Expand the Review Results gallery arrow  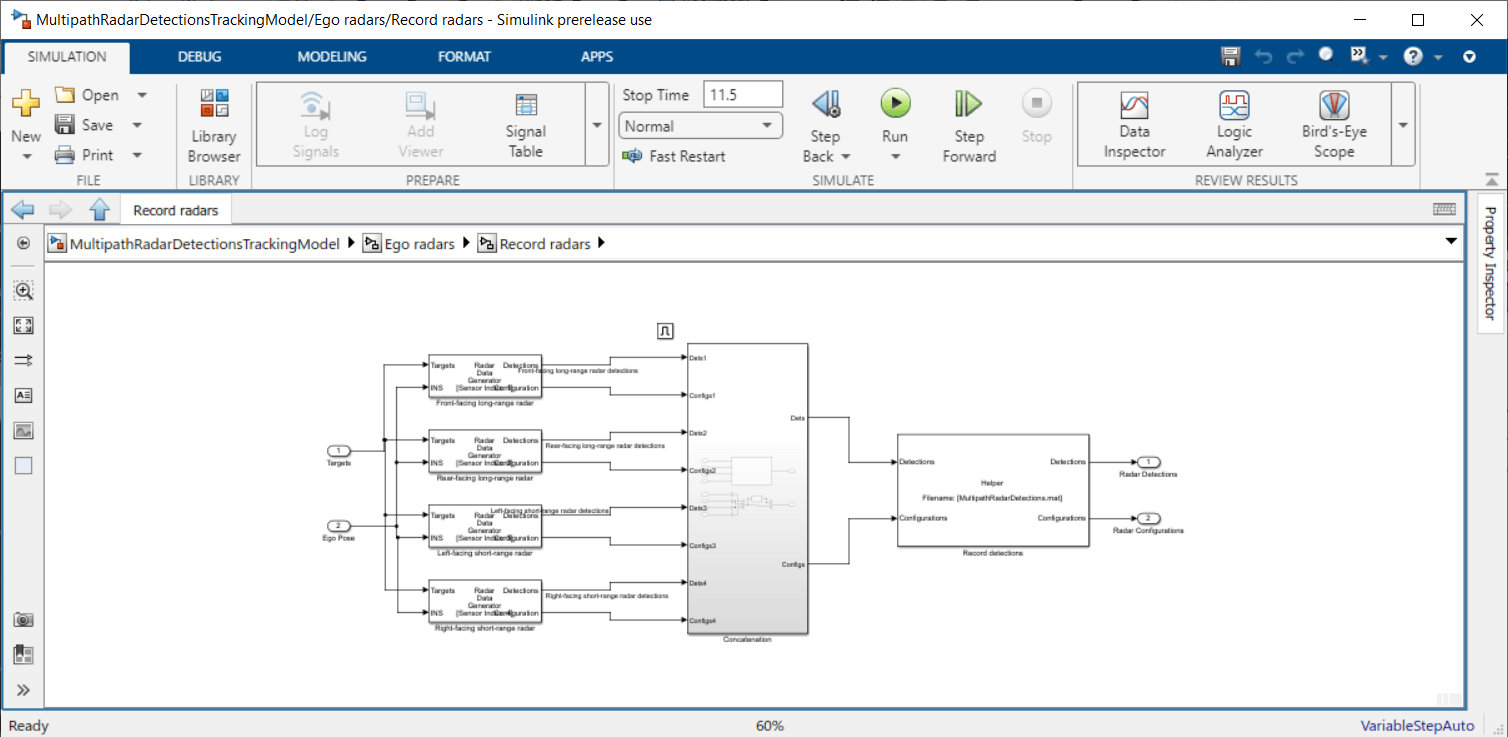point(1403,125)
